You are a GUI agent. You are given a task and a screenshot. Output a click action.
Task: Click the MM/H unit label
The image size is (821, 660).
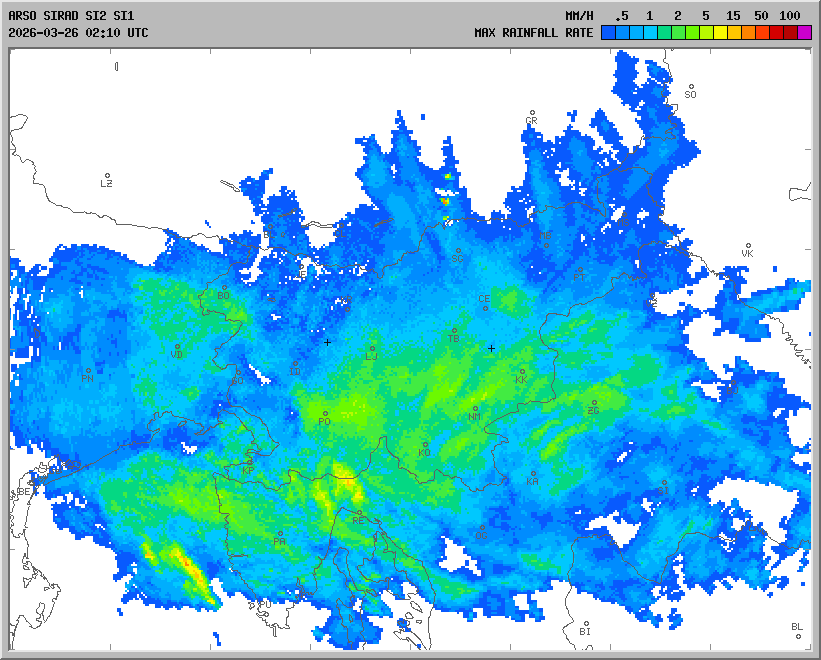point(580,16)
